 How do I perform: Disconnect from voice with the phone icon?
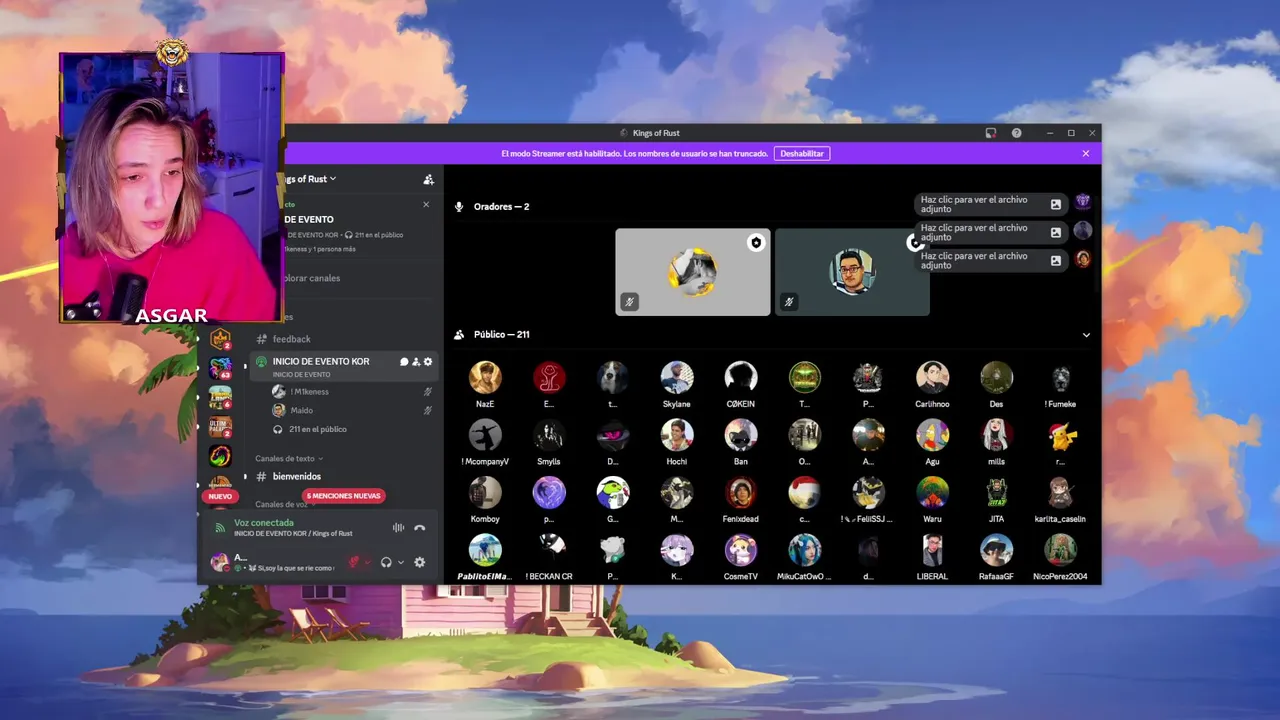(x=420, y=528)
